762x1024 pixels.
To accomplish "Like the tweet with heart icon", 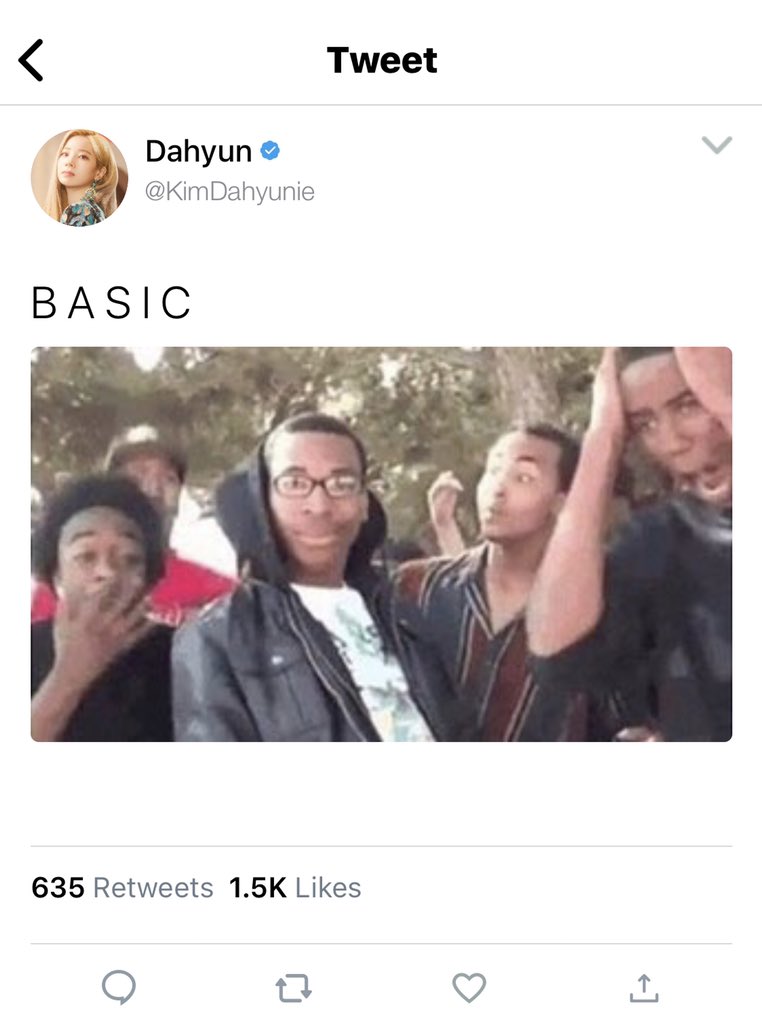I will (469, 987).
